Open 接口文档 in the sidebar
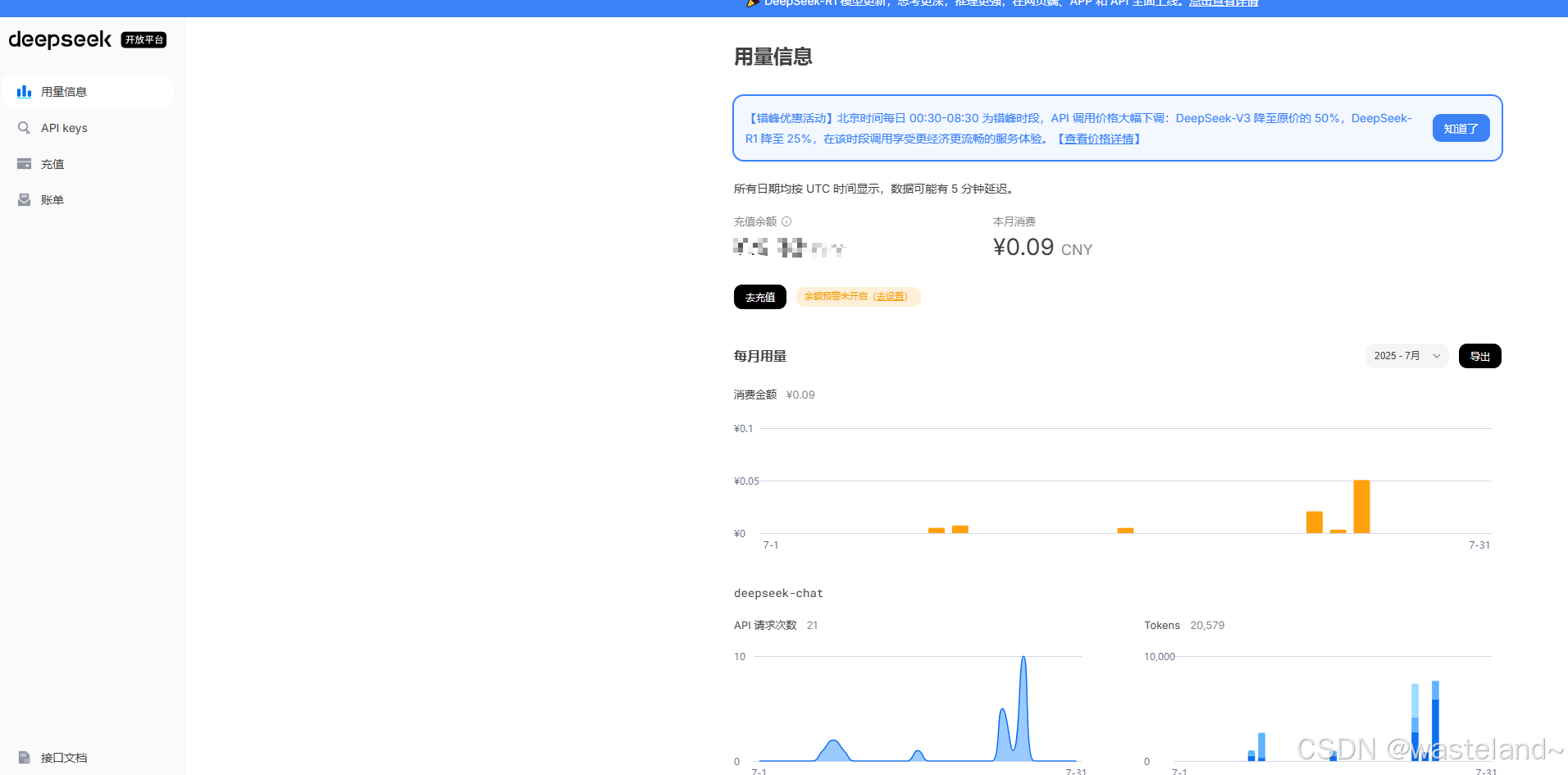The image size is (1568, 775). [x=89, y=758]
